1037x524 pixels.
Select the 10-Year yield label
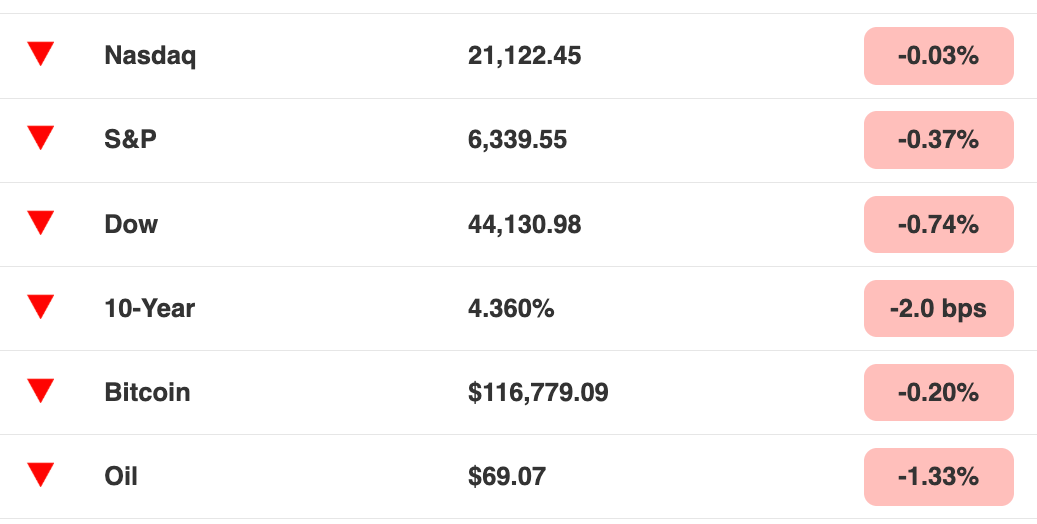coord(149,308)
